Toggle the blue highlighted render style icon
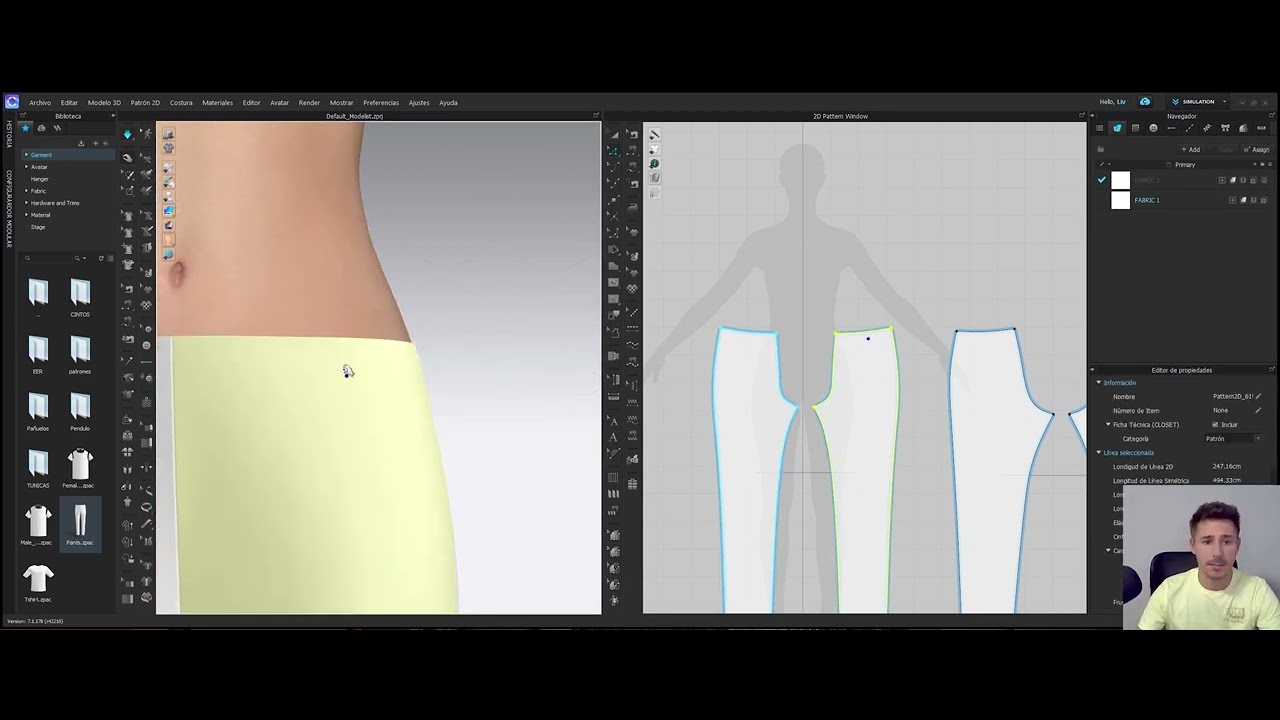Image resolution: width=1280 pixels, height=720 pixels. click(168, 211)
